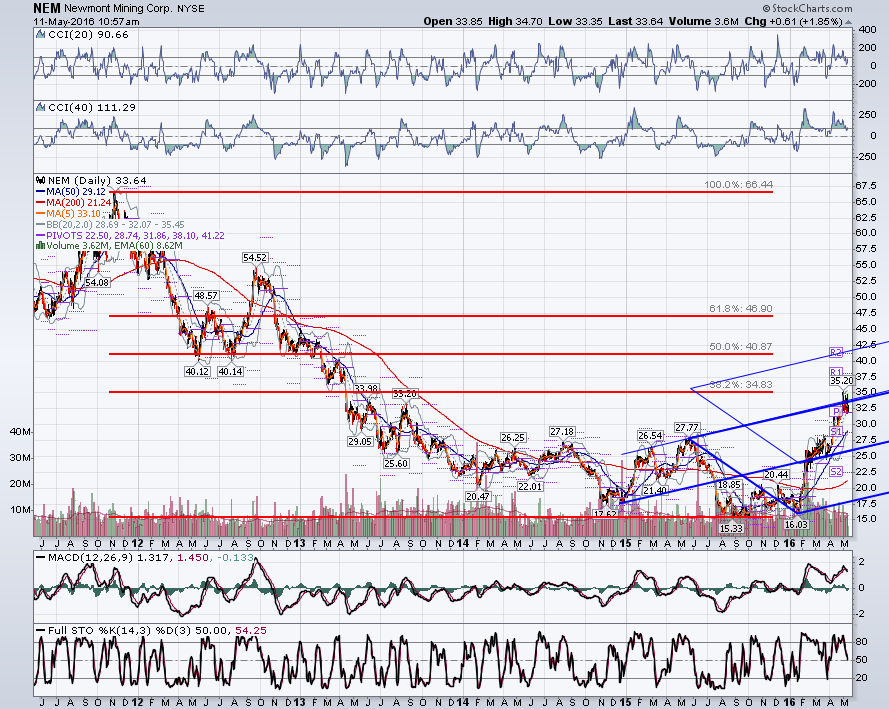Click the R2 pivot label
Screen dimensions: 889x709
[x=836, y=353]
